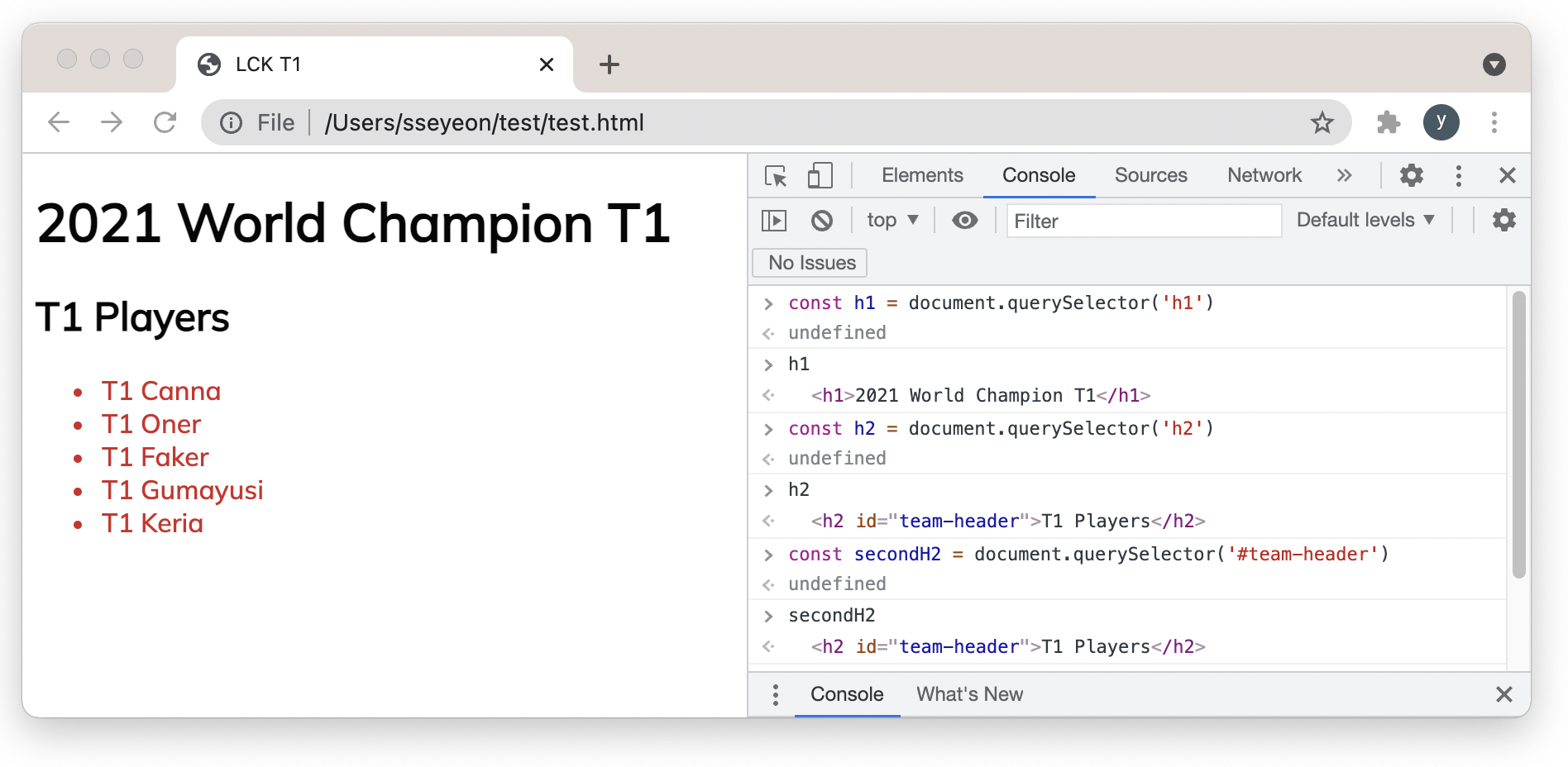Click the No Issues button
This screenshot has width=1568, height=767.
pyautogui.click(x=810, y=263)
